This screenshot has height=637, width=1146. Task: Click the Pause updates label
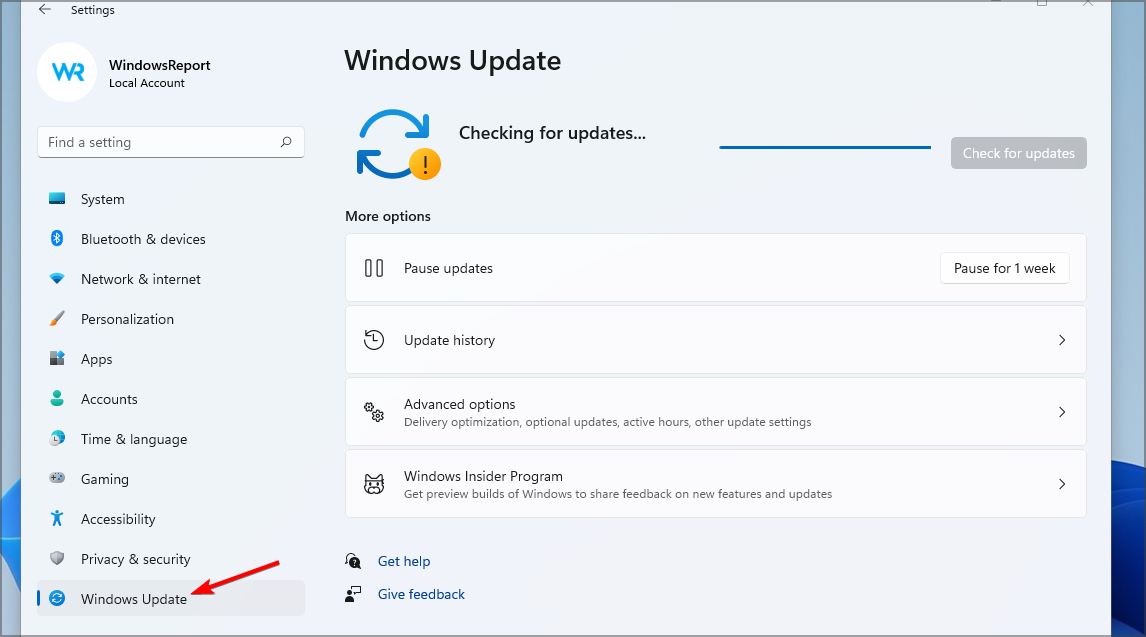click(448, 268)
